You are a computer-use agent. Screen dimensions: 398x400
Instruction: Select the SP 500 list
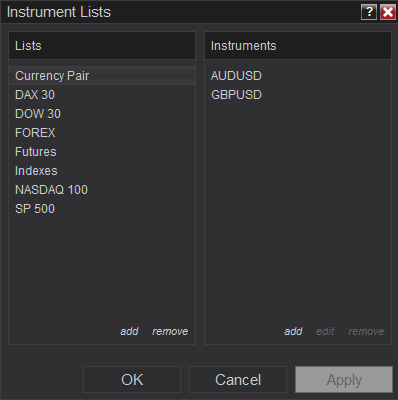102,209
